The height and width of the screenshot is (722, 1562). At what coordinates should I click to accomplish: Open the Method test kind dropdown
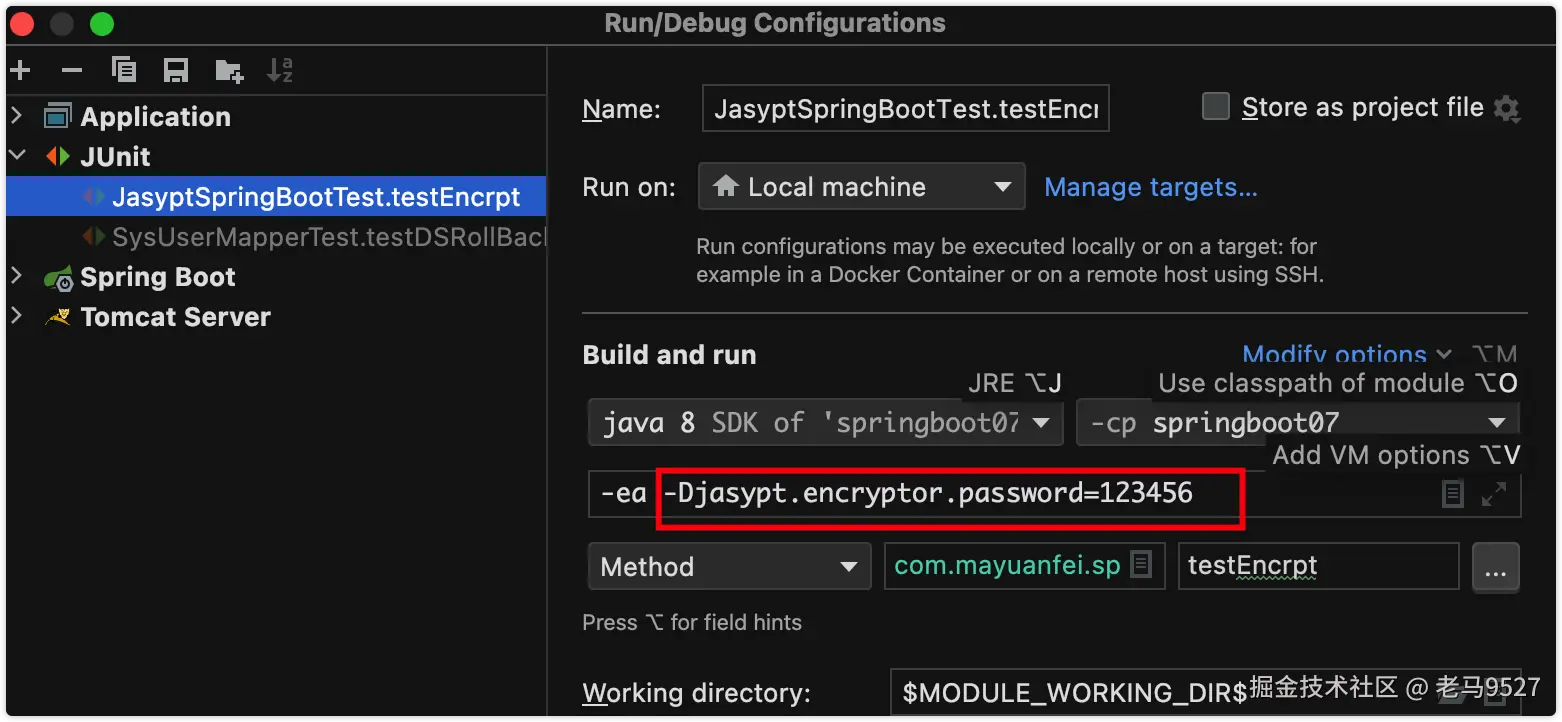pos(729,567)
